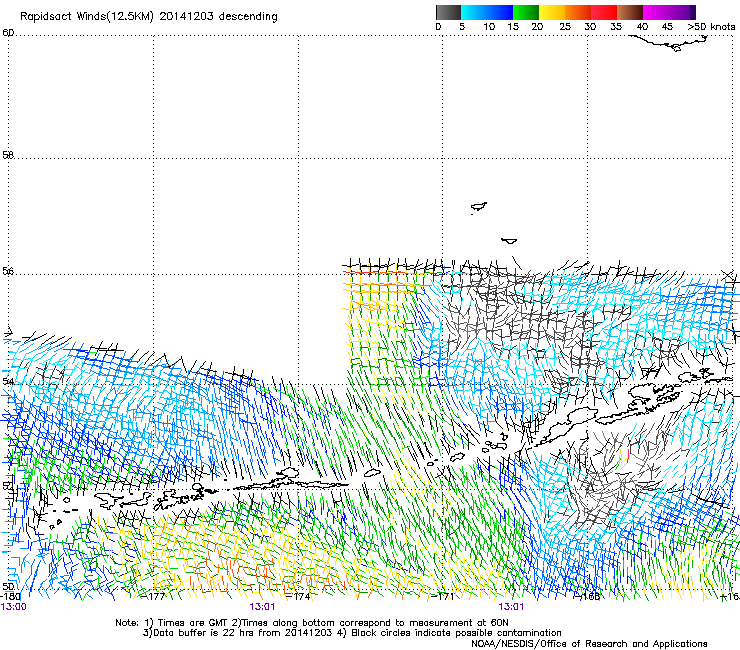
Task: Click the 50 latitude axis label
Action: coord(8,586)
